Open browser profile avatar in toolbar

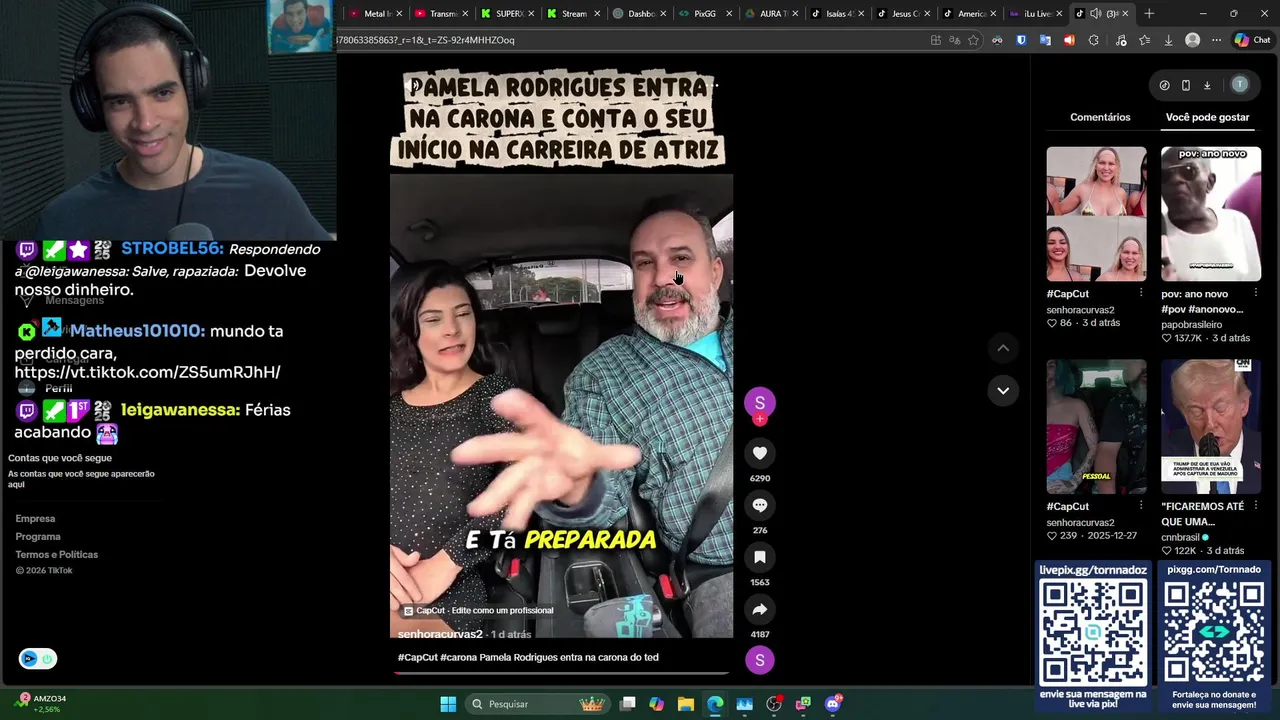[1192, 40]
